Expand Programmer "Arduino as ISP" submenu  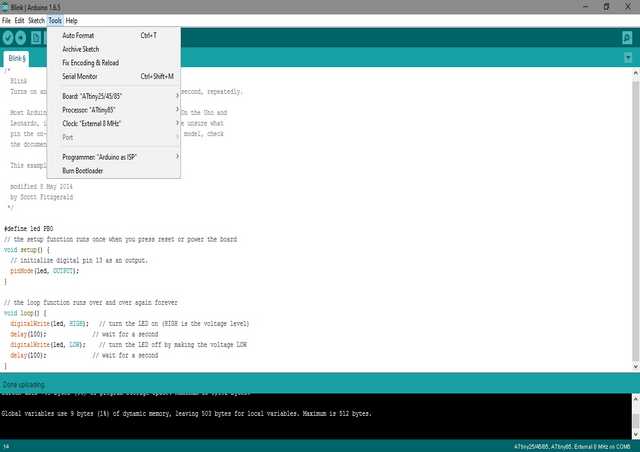(113, 157)
